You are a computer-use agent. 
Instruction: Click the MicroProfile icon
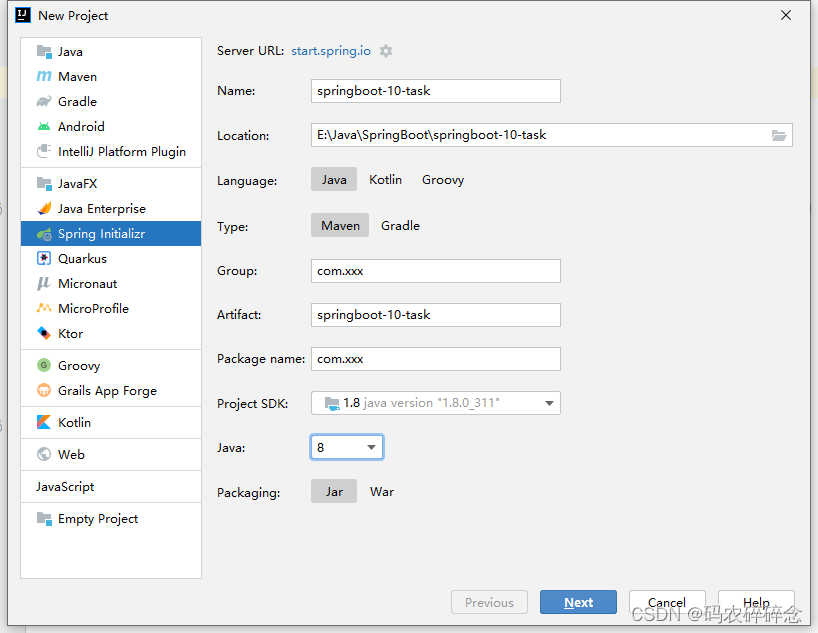44,308
